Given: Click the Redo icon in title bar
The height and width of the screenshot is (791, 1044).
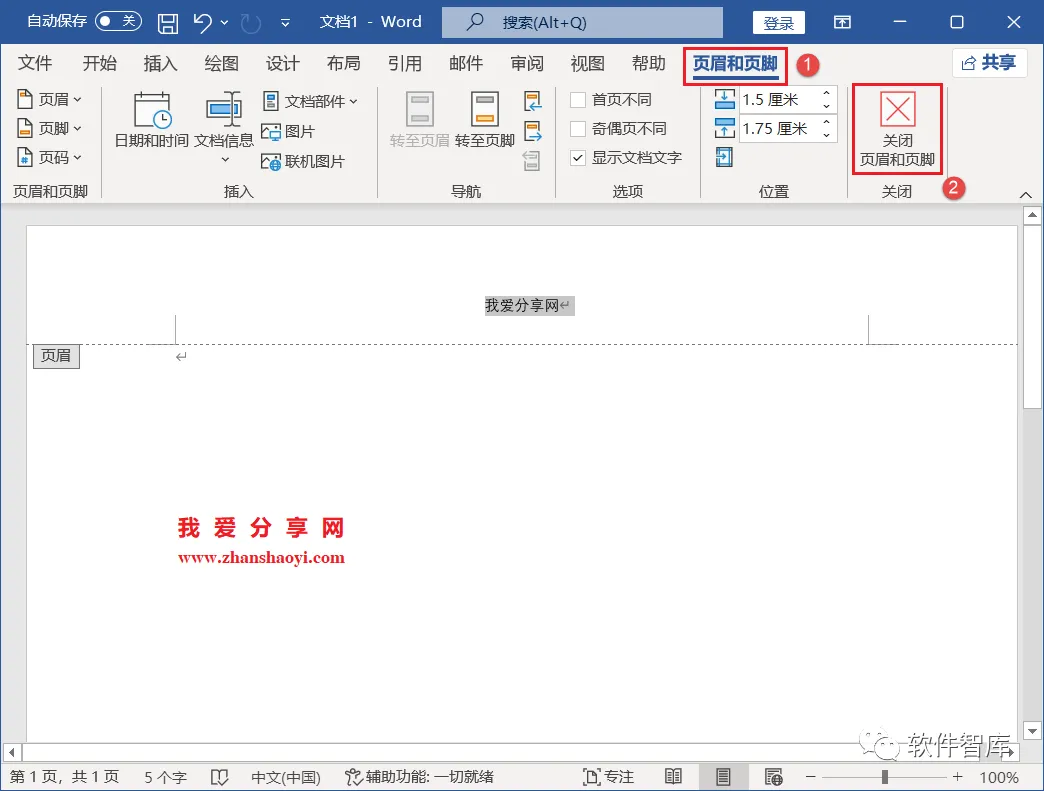Looking at the screenshot, I should [x=250, y=23].
